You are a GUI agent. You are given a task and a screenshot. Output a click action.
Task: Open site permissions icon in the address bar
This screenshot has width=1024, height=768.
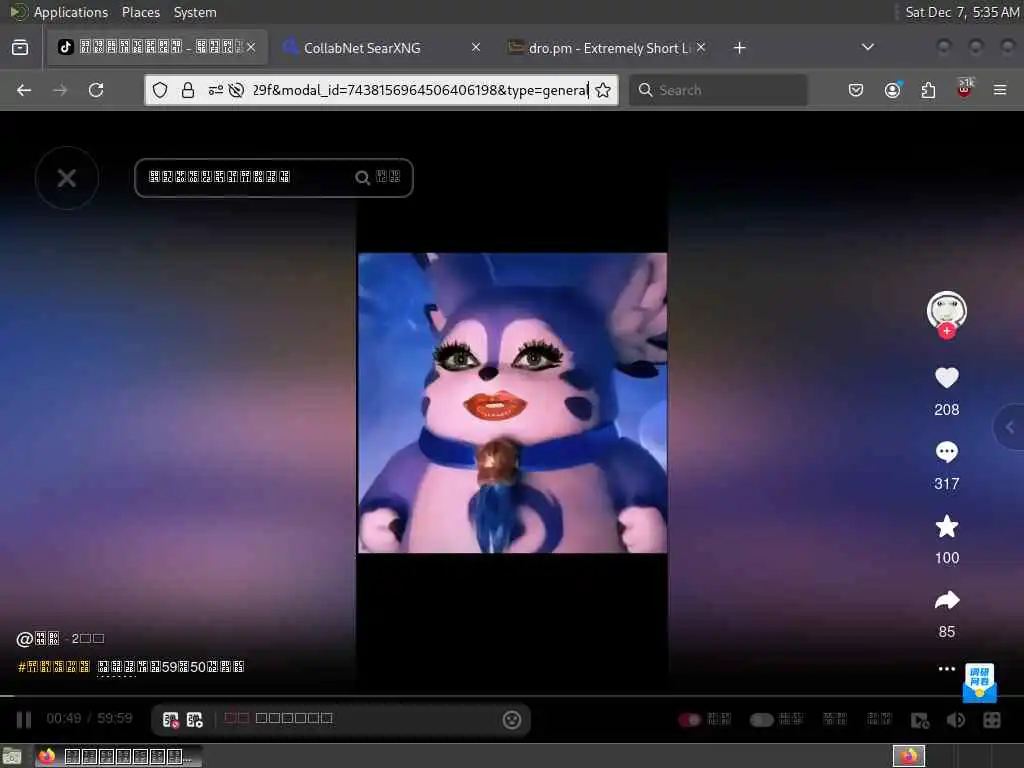(215, 90)
